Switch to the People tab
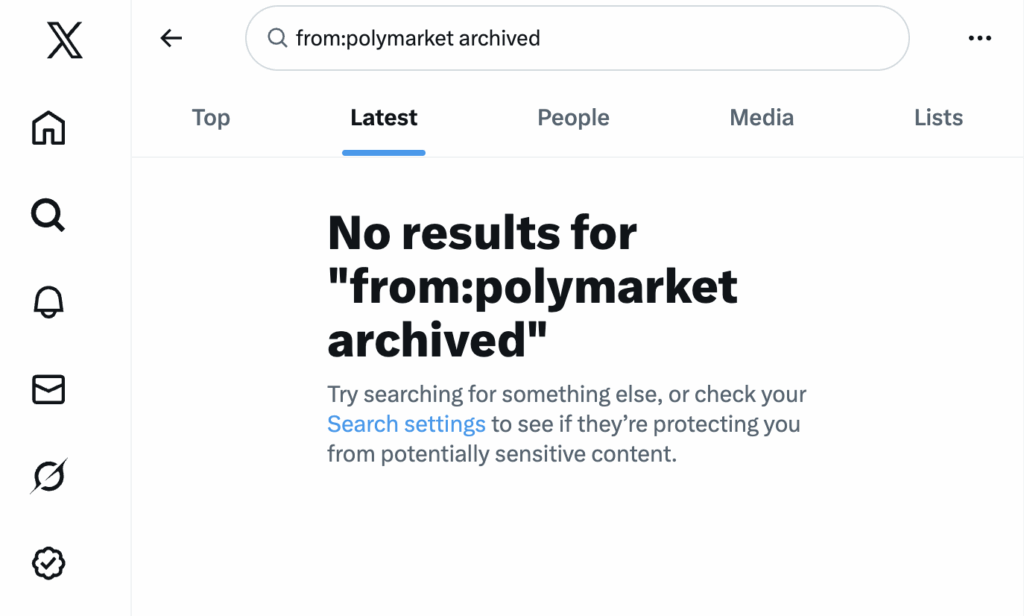 (573, 118)
